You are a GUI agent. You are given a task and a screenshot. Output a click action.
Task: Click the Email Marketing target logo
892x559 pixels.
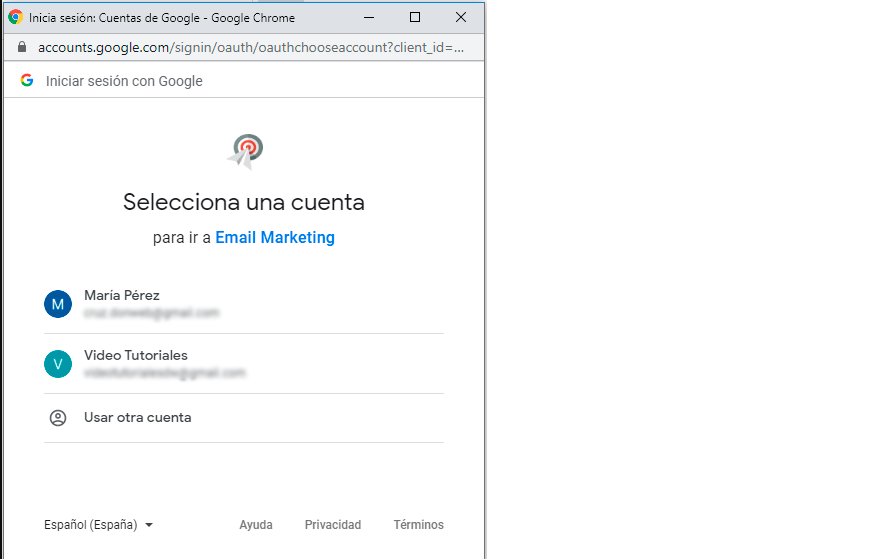245,151
